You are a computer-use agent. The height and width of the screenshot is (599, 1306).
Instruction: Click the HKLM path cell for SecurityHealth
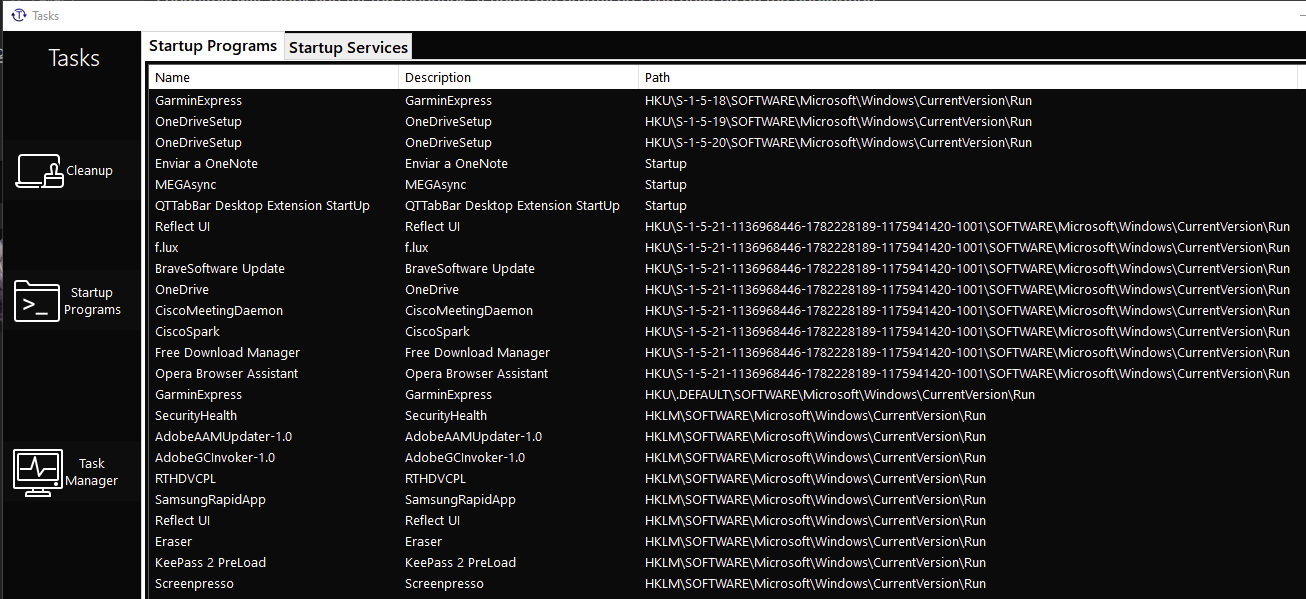(x=815, y=416)
